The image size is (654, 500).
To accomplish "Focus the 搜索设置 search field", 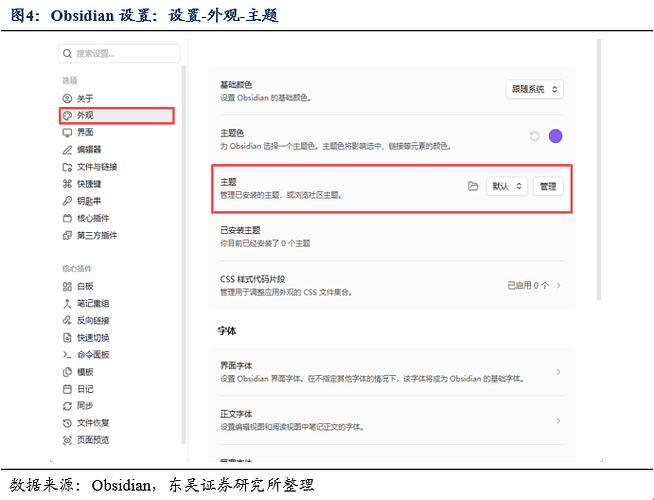I will coord(119,53).
